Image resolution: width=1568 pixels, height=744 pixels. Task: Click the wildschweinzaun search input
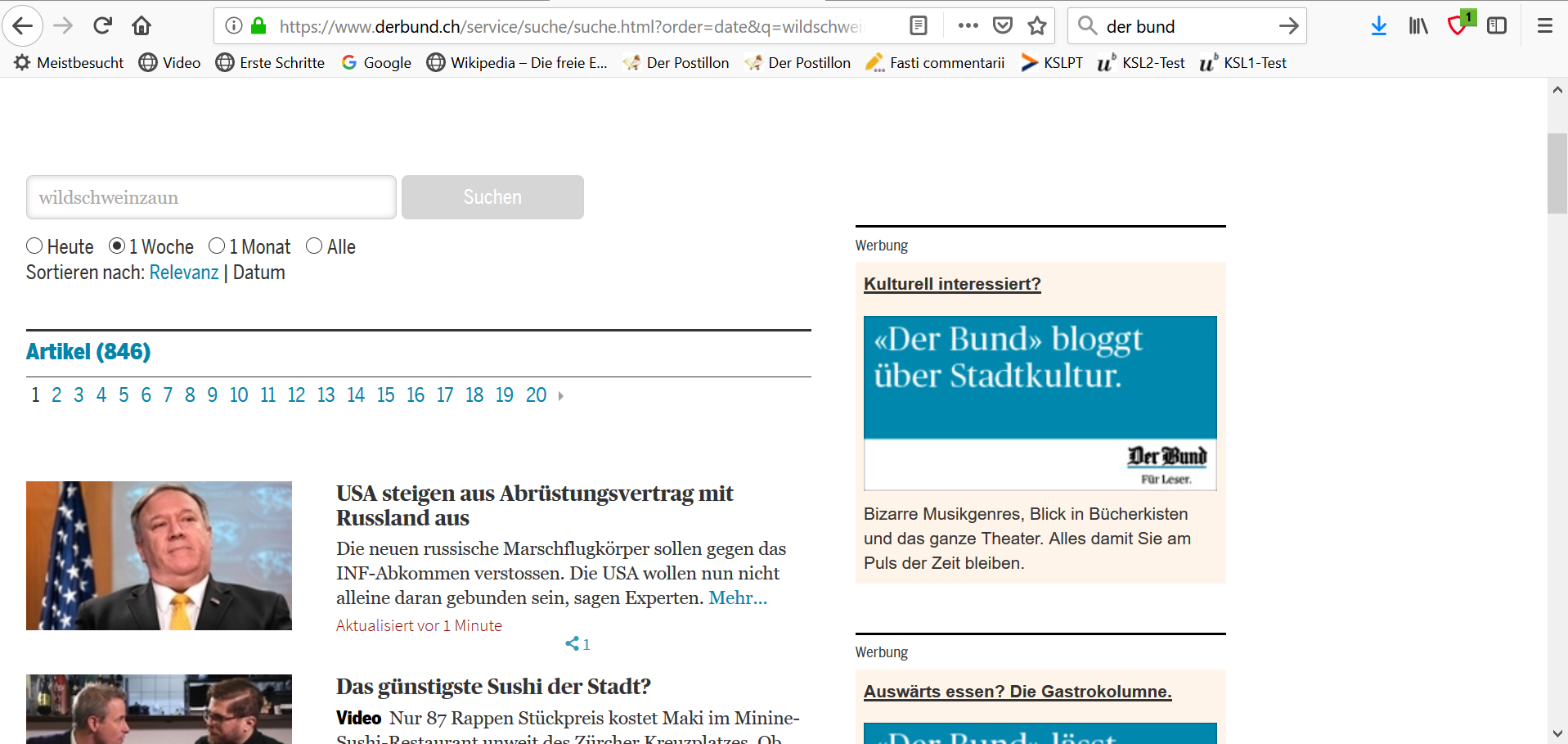coord(211,197)
